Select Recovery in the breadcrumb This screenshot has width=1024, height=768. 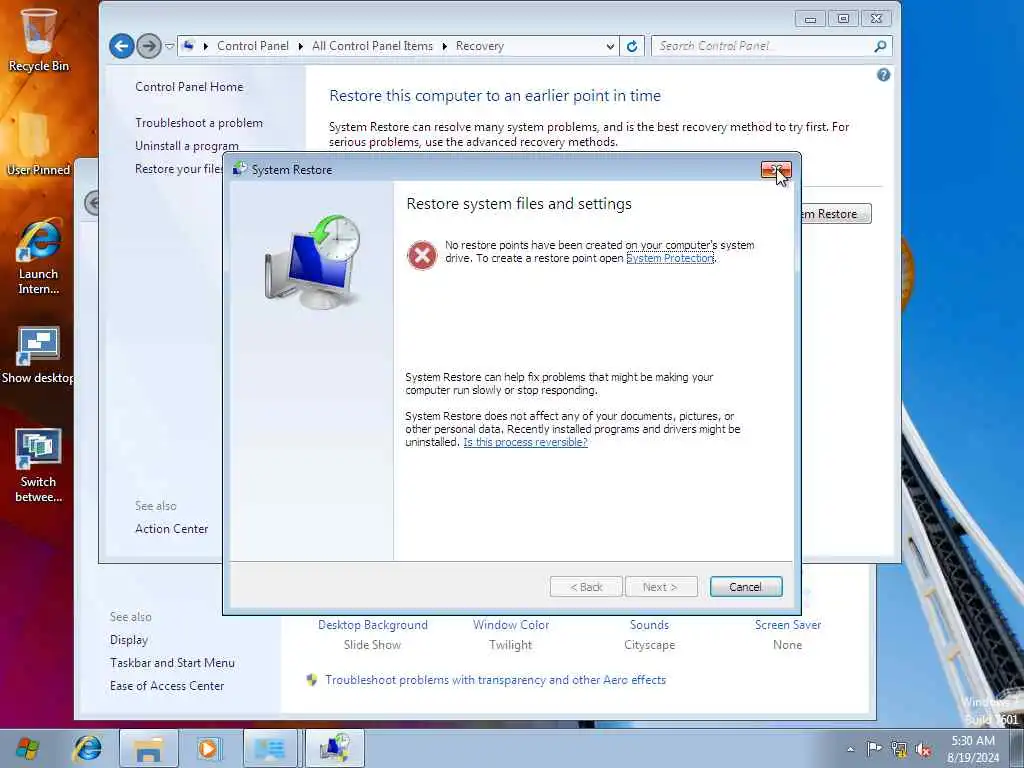coord(480,46)
